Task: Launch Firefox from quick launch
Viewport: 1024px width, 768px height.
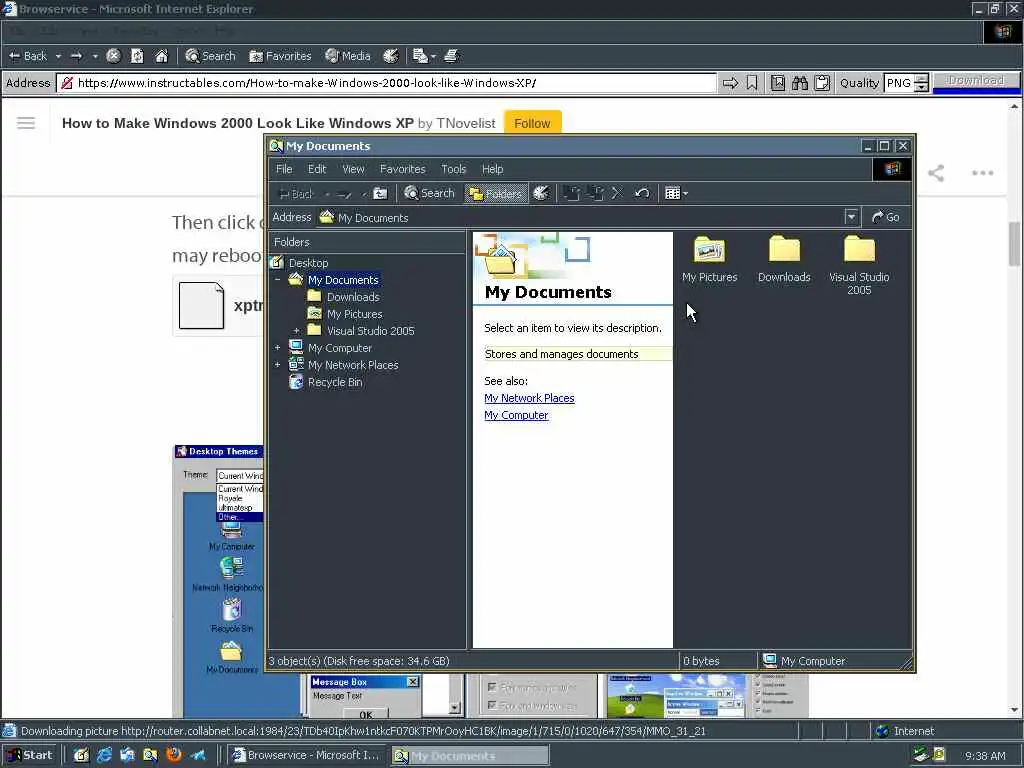Action: [174, 756]
